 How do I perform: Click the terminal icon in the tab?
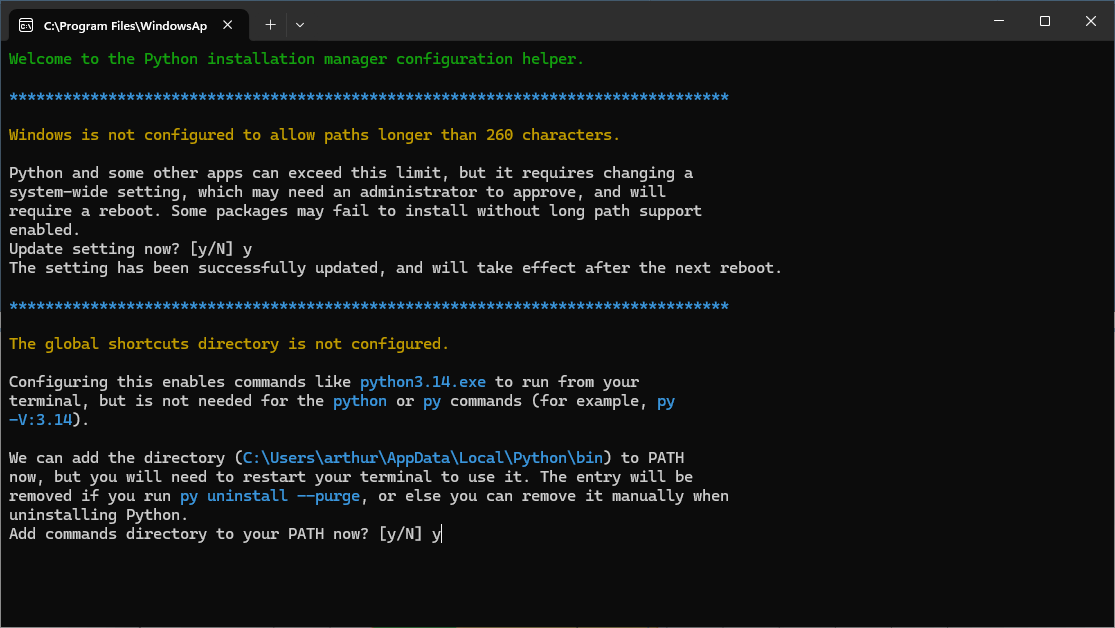pos(26,26)
